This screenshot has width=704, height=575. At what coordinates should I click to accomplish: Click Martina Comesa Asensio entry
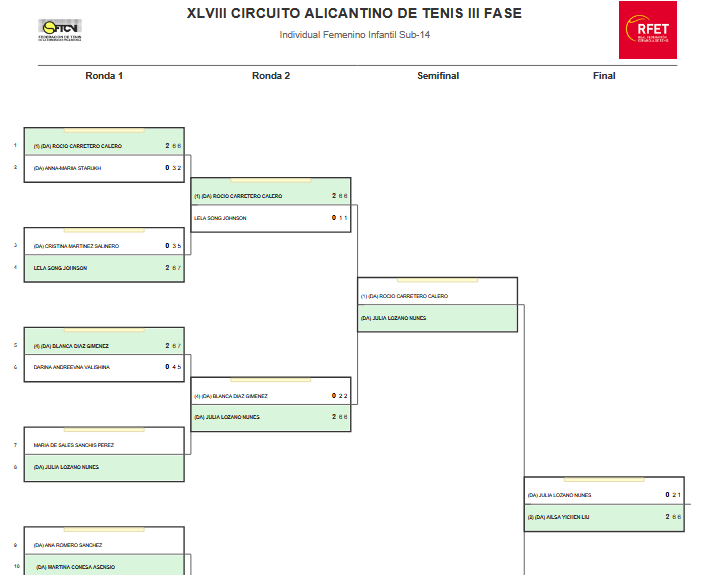point(76,567)
